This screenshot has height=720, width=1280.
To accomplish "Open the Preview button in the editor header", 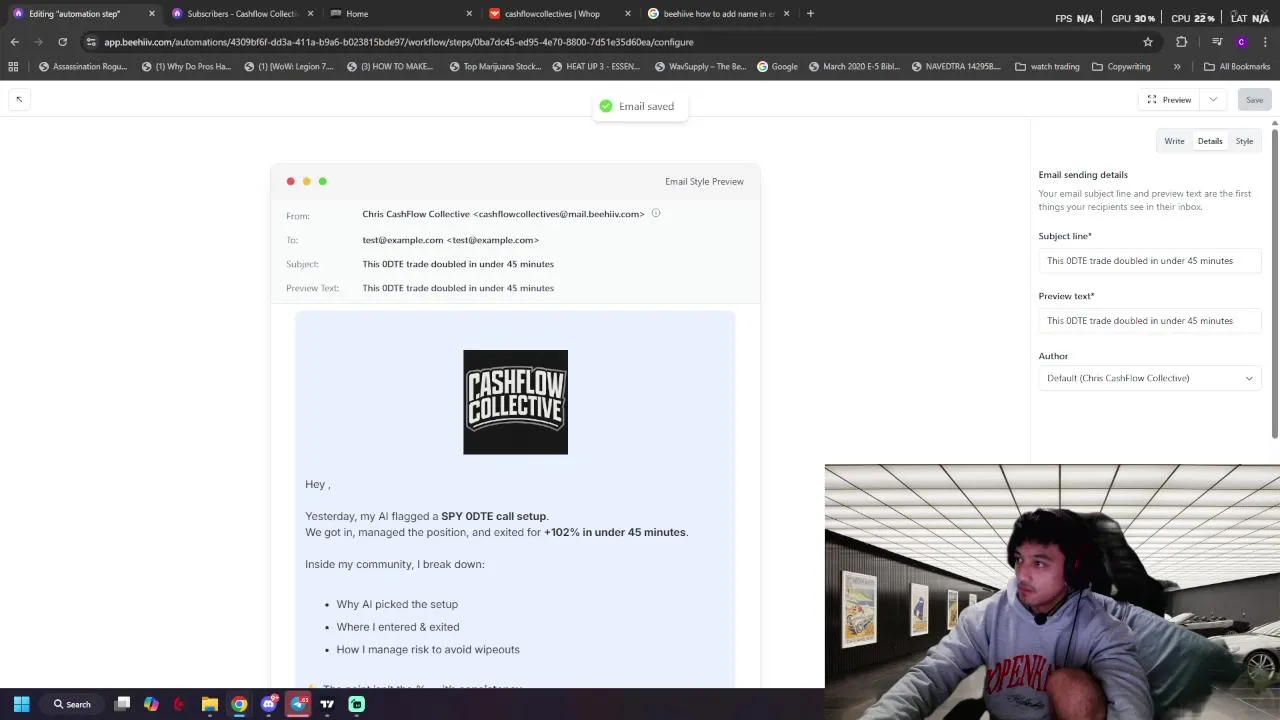I will click(x=1169, y=100).
